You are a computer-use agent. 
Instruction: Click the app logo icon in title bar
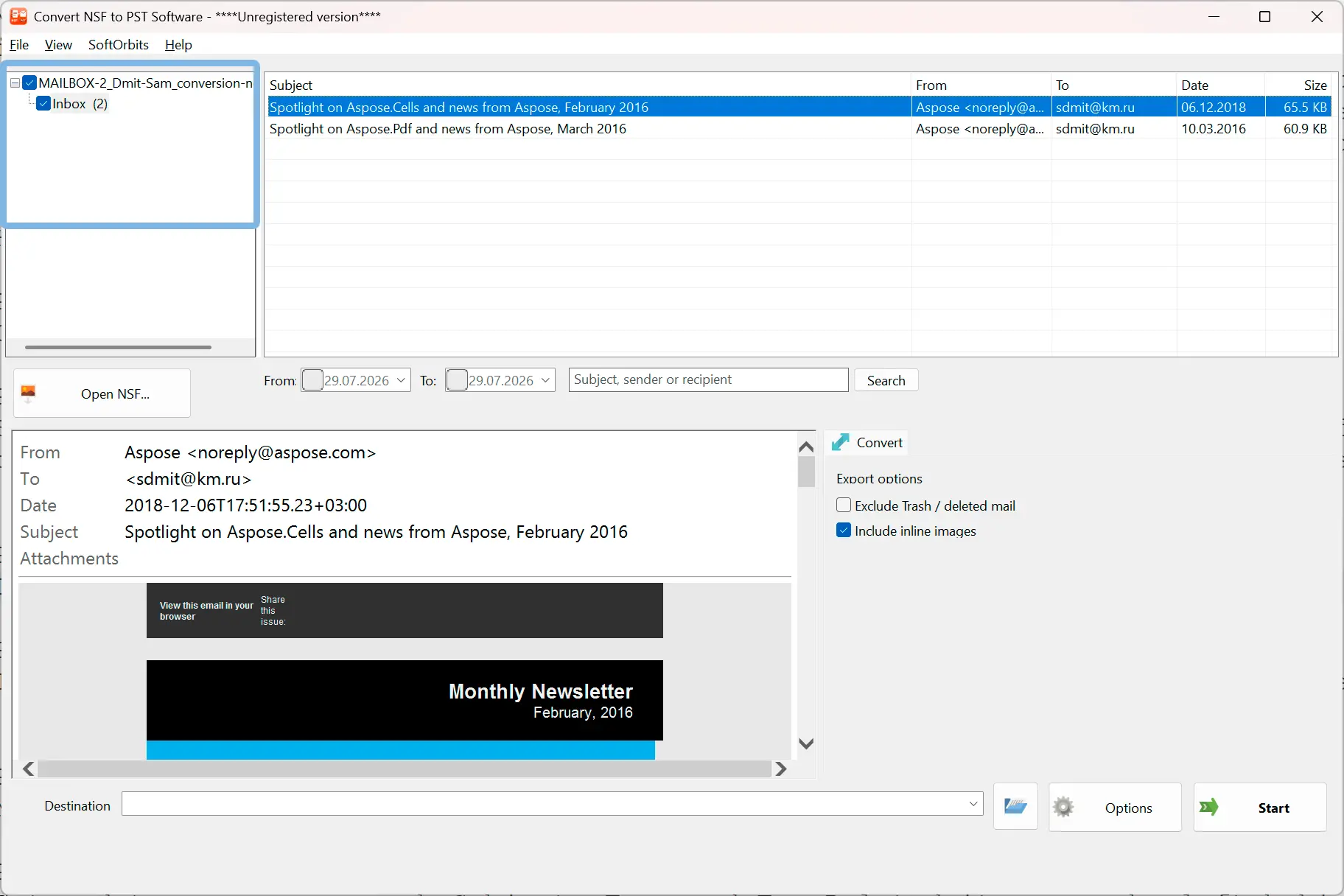click(x=18, y=16)
